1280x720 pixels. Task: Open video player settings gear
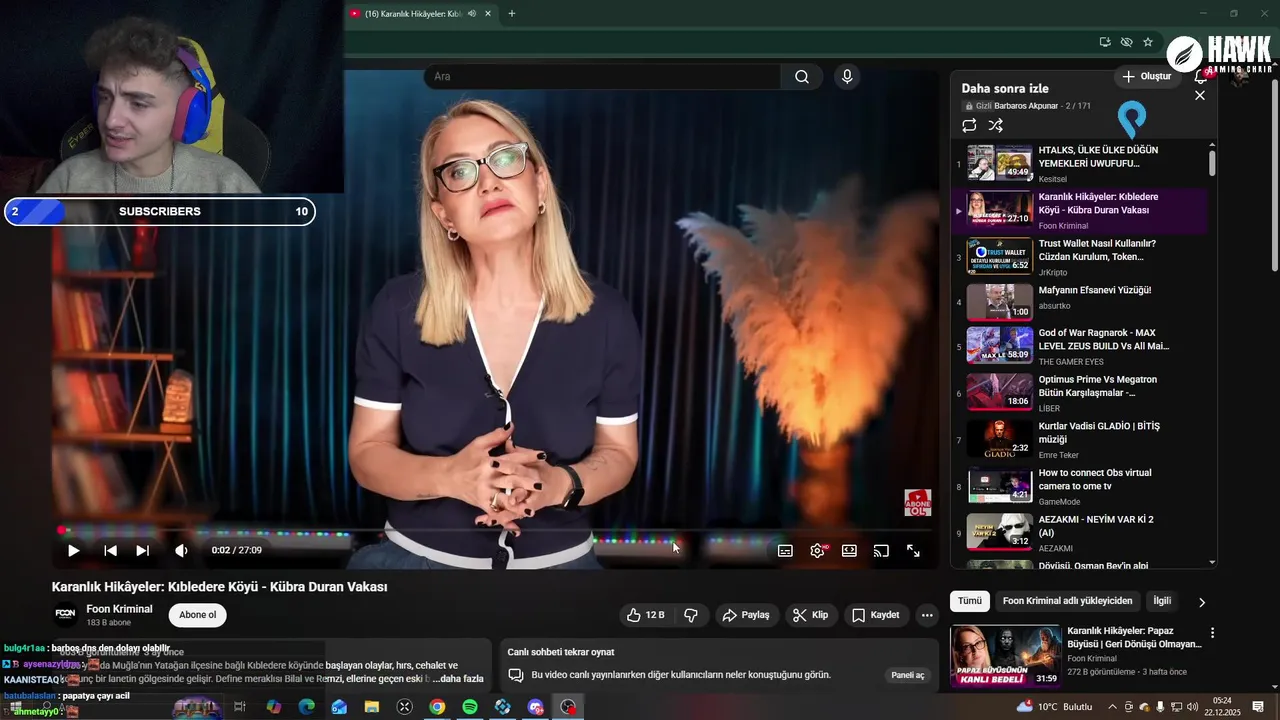click(818, 551)
